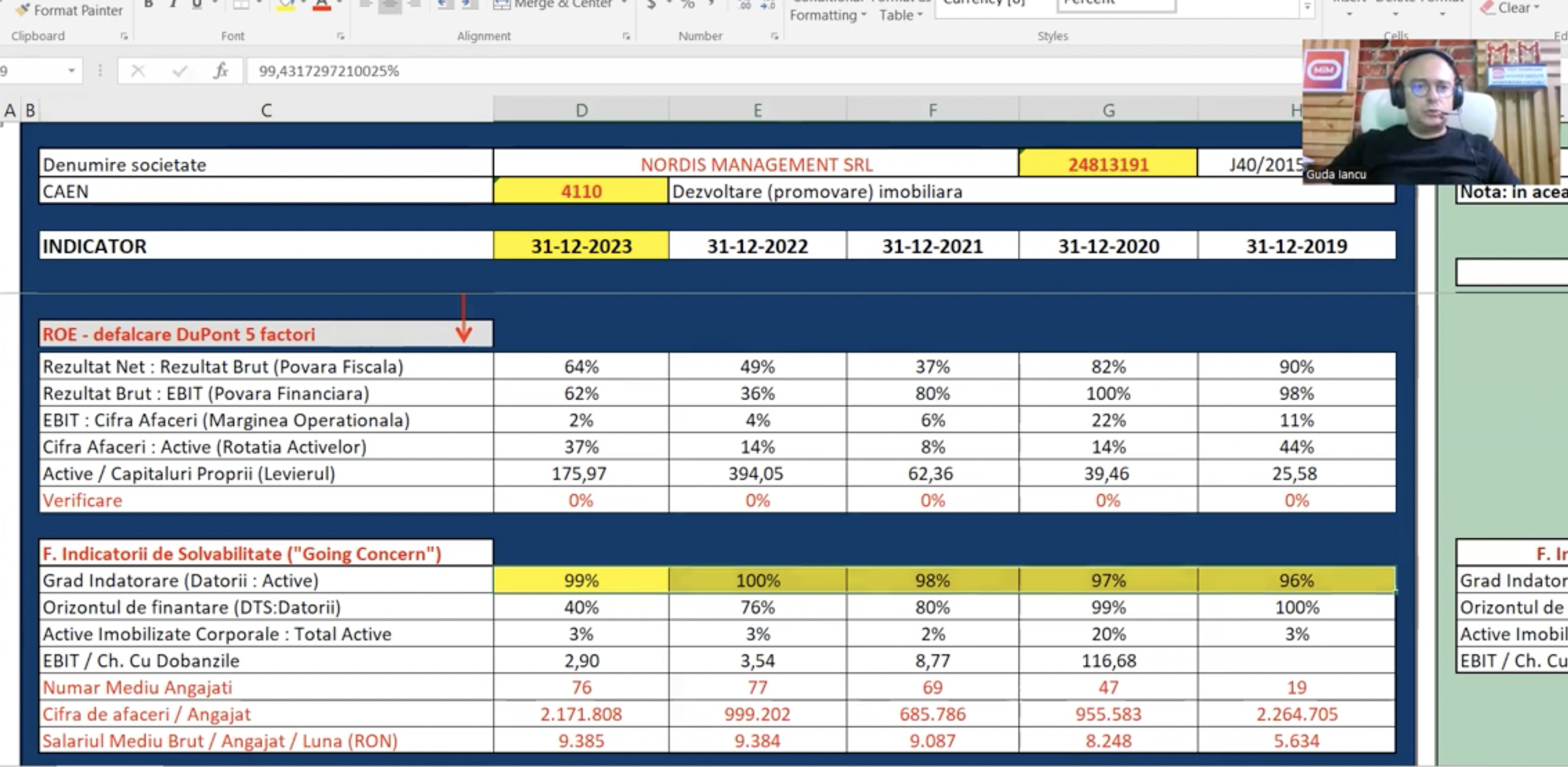Open the Delete cells dropdown arrow
1568x767 pixels.
(1395, 14)
